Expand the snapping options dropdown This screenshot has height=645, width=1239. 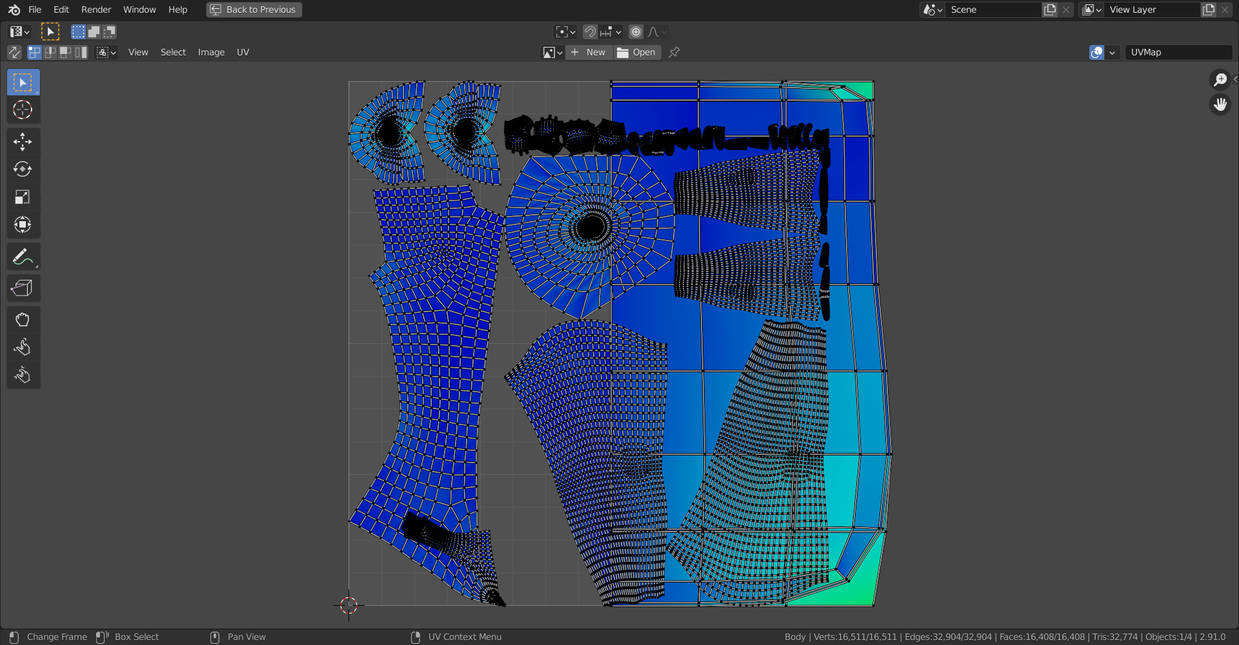coord(611,32)
